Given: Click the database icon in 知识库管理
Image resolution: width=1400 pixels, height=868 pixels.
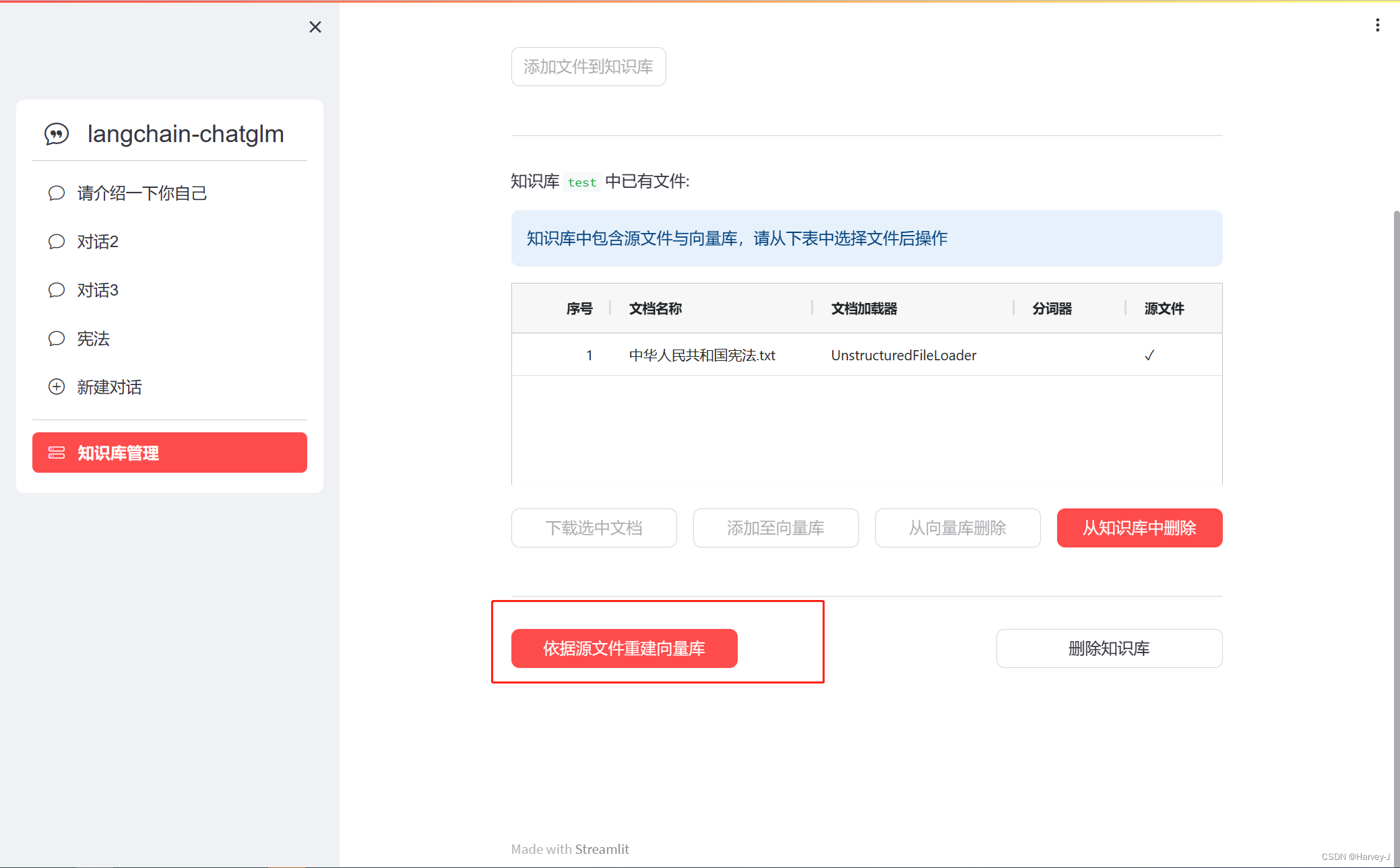Looking at the screenshot, I should click(x=57, y=453).
